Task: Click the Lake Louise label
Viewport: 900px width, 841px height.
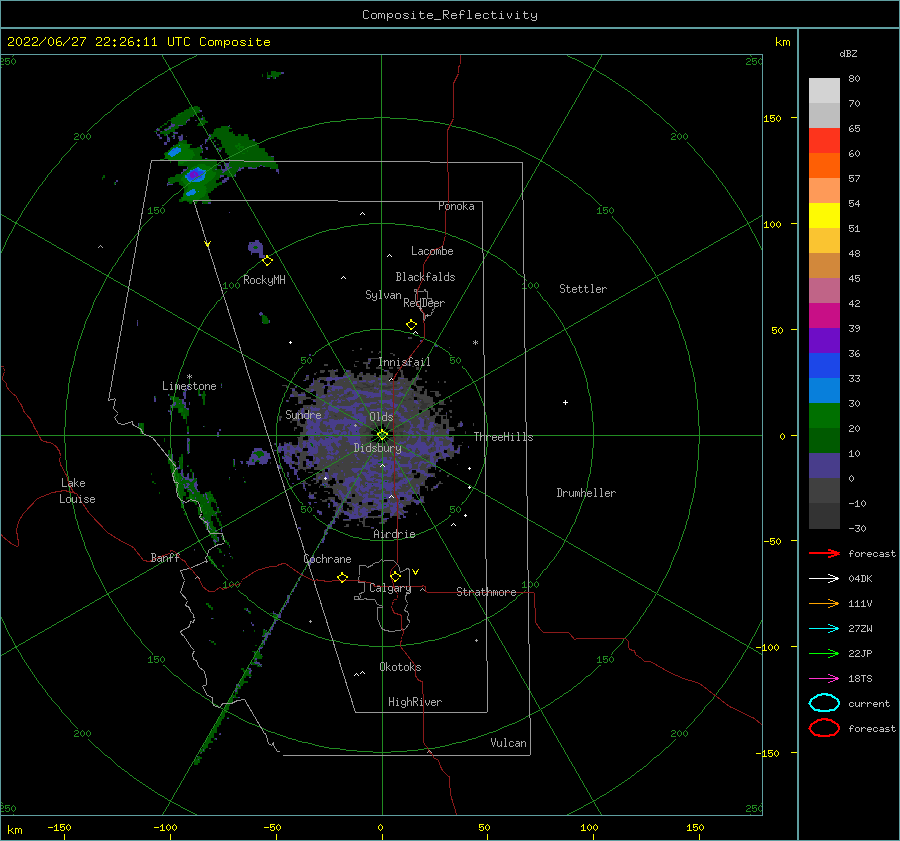Action: [77, 491]
